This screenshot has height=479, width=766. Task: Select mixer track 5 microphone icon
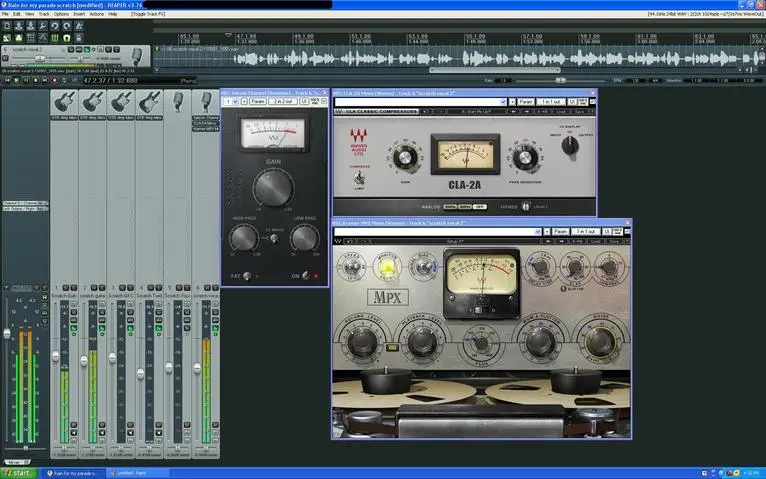coord(177,102)
